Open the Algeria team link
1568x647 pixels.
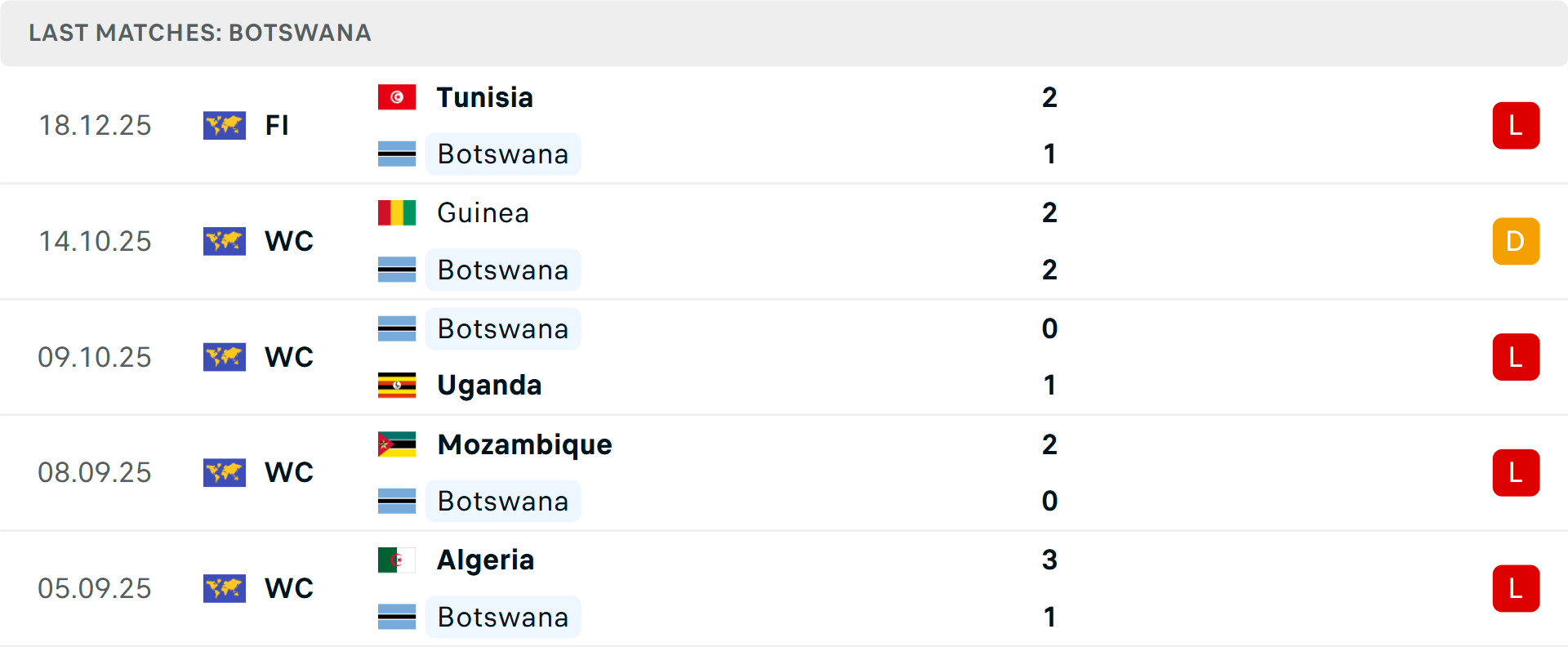point(485,560)
